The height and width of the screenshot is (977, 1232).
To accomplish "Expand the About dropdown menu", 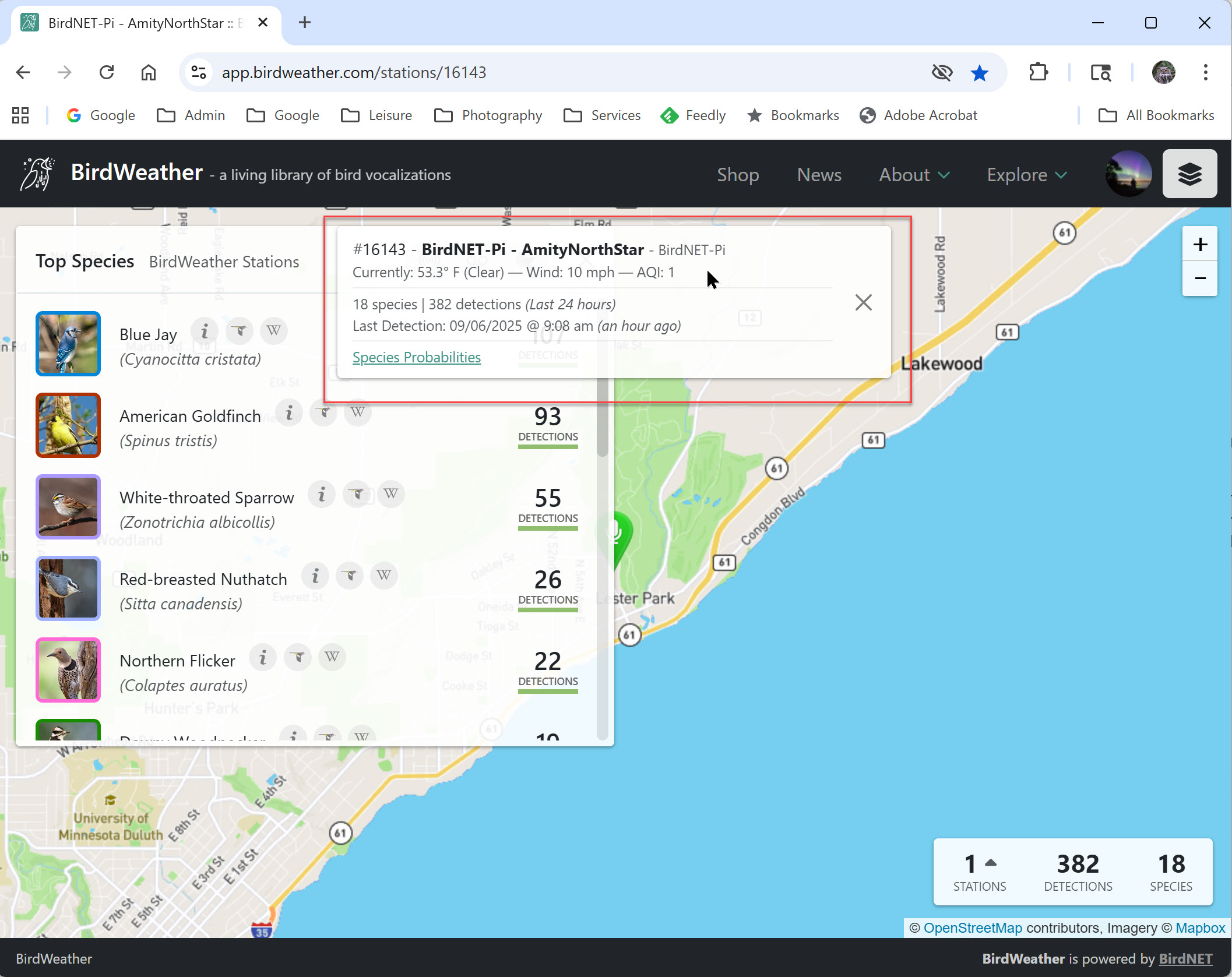I will [x=914, y=175].
